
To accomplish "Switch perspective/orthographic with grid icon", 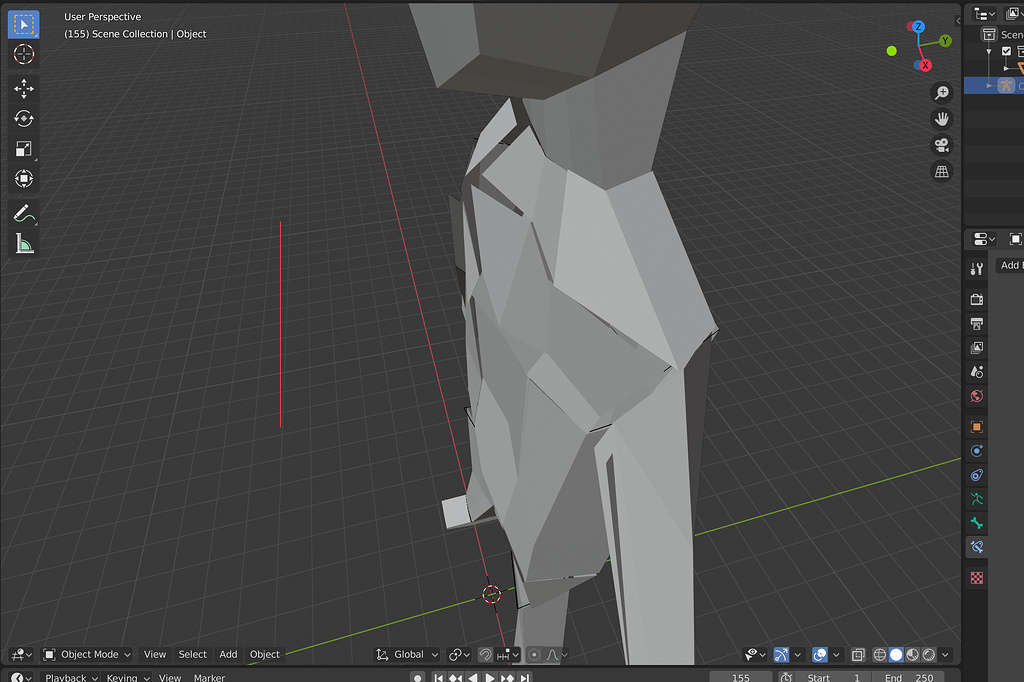I will coord(941,171).
